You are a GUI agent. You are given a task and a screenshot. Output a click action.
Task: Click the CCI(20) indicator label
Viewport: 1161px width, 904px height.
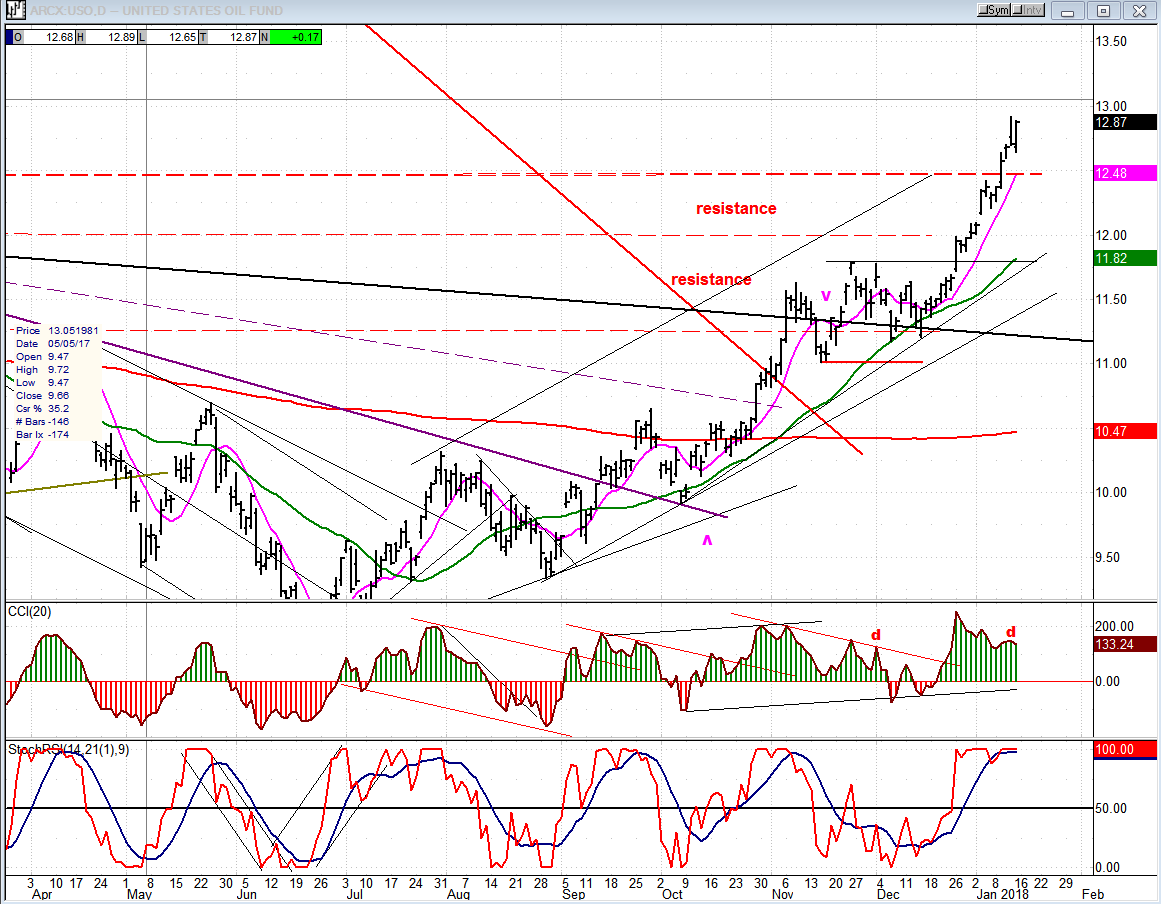click(x=29, y=612)
